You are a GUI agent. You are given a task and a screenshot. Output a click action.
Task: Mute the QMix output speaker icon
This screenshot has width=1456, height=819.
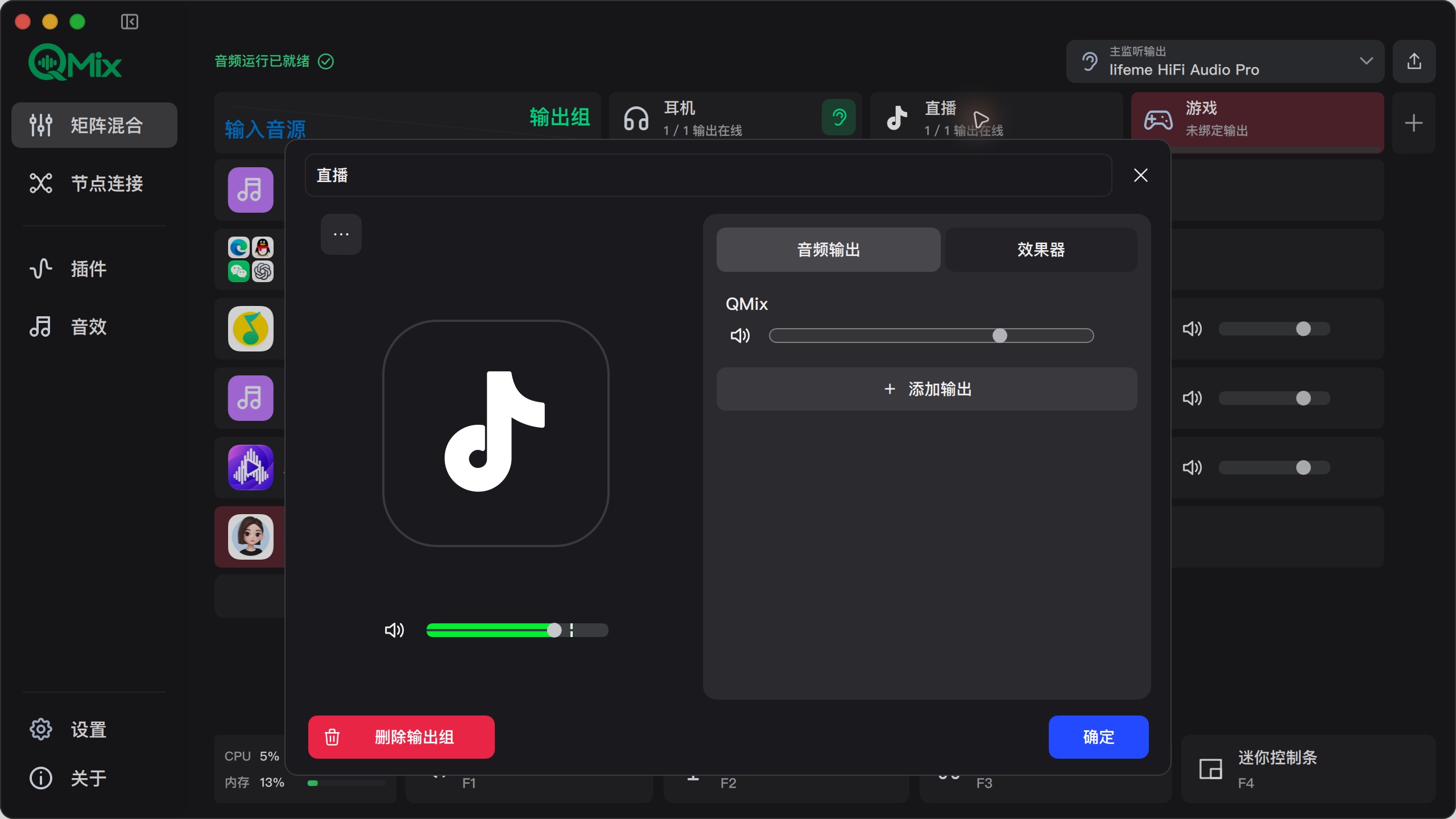click(740, 336)
